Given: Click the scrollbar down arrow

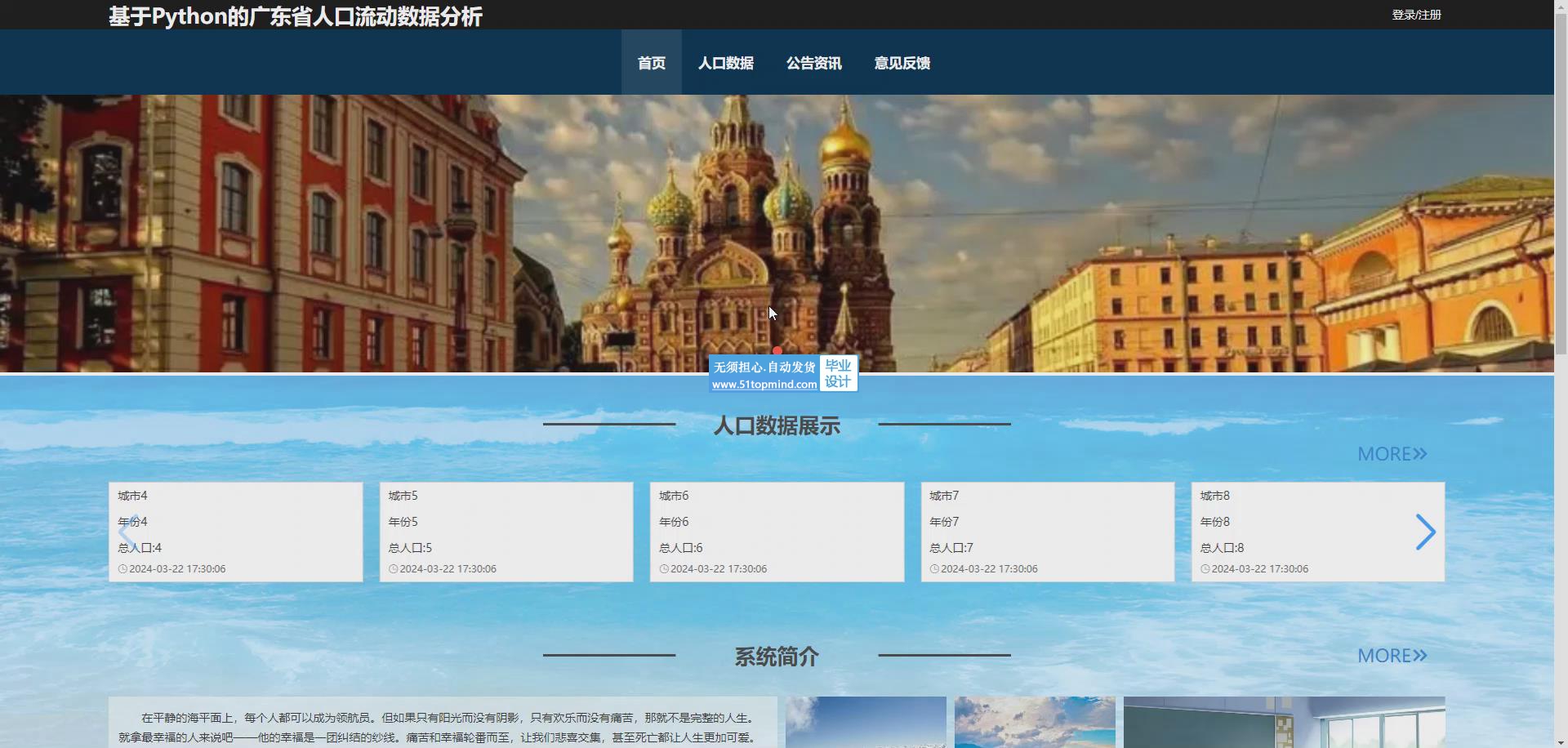Looking at the screenshot, I should pyautogui.click(x=1561, y=742).
